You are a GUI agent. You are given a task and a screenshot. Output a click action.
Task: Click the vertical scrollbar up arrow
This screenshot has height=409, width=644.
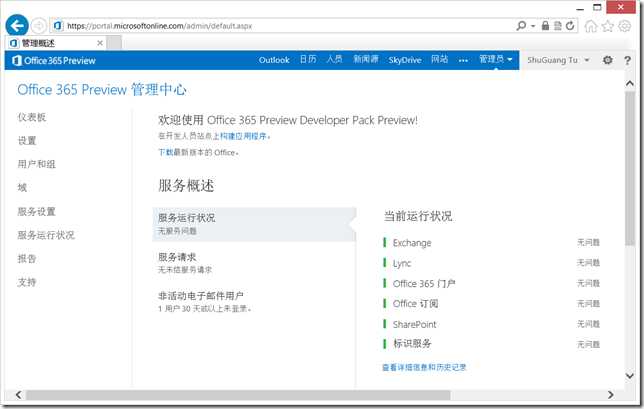[630, 83]
